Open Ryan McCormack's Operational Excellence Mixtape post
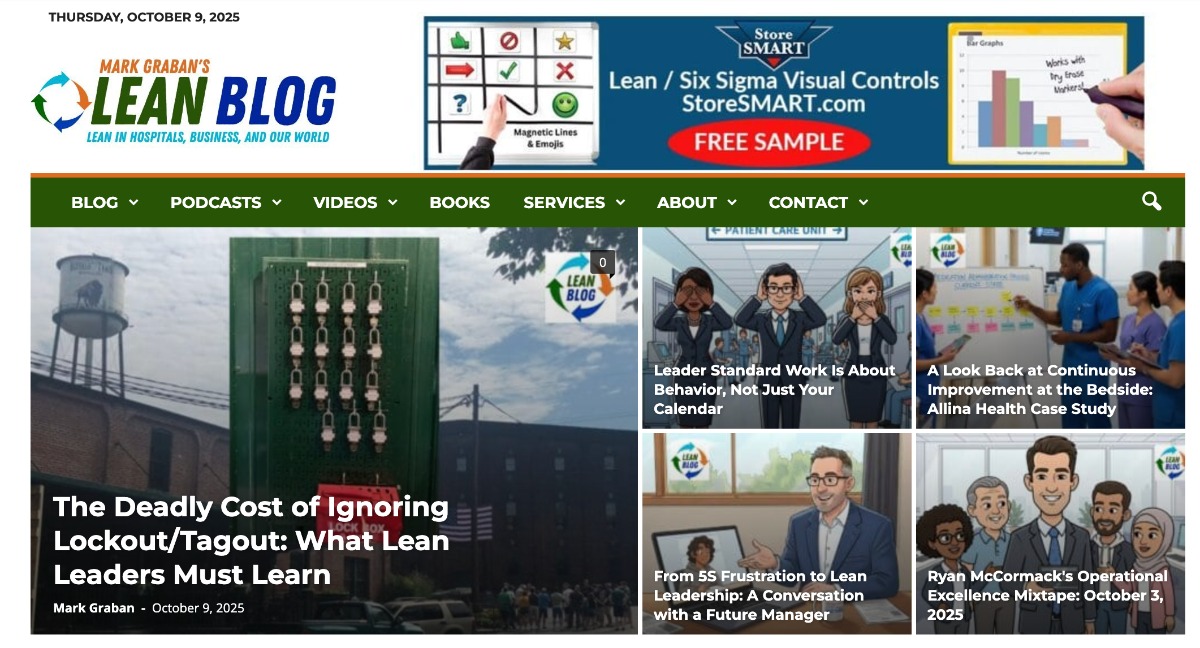 point(1047,595)
